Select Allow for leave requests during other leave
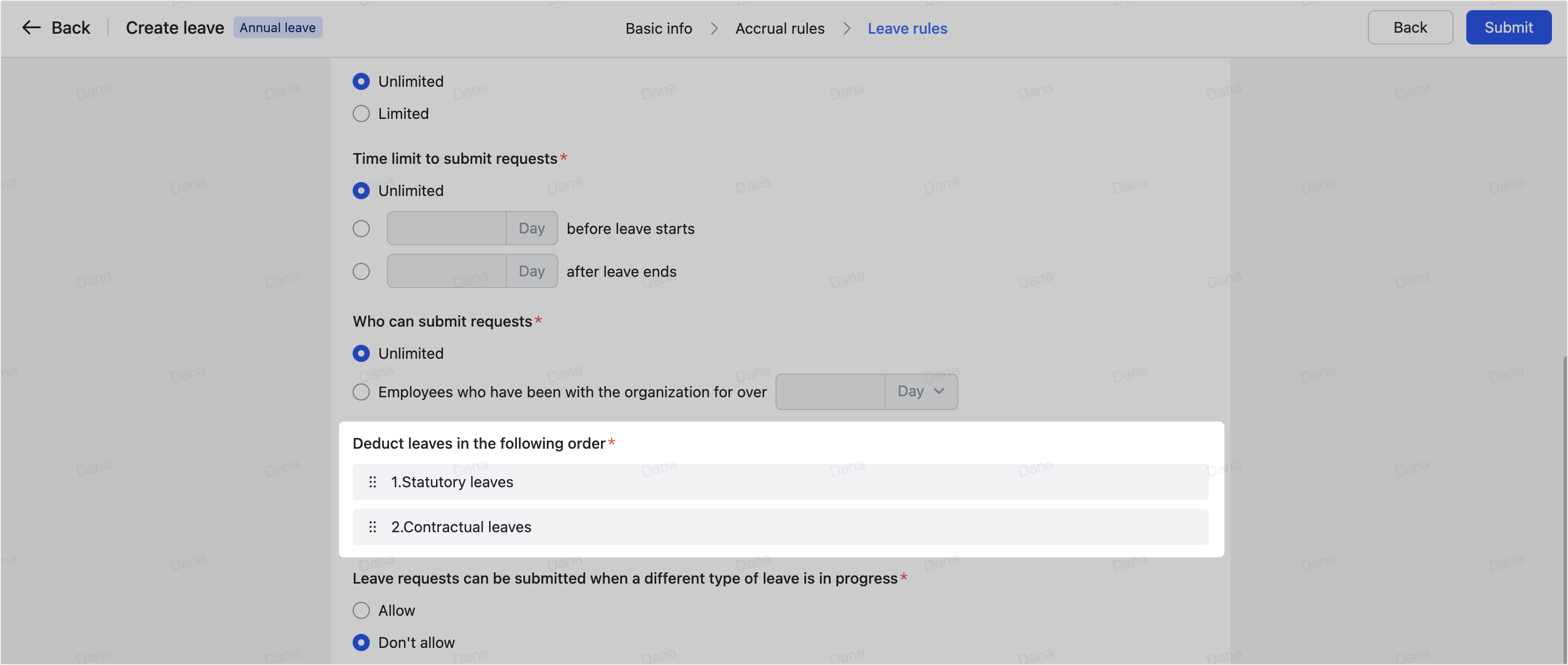Screen dimensions: 1568x665 [x=361, y=610]
